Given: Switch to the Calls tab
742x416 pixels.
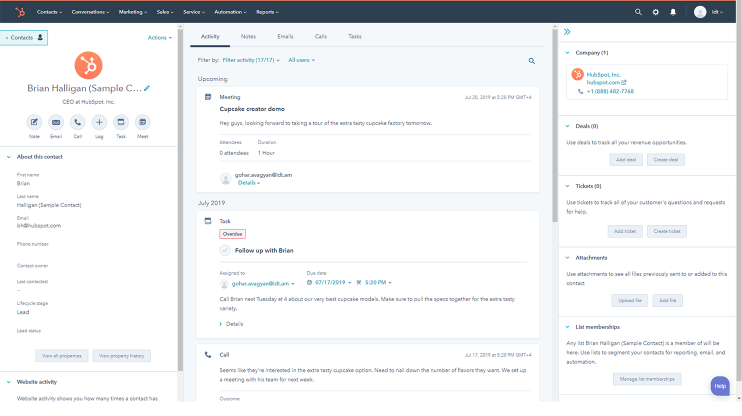Looking at the screenshot, I should point(321,36).
